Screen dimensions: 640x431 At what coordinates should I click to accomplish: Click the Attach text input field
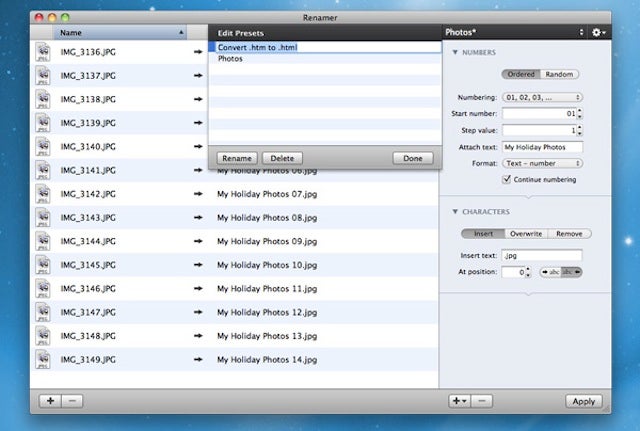(542, 147)
